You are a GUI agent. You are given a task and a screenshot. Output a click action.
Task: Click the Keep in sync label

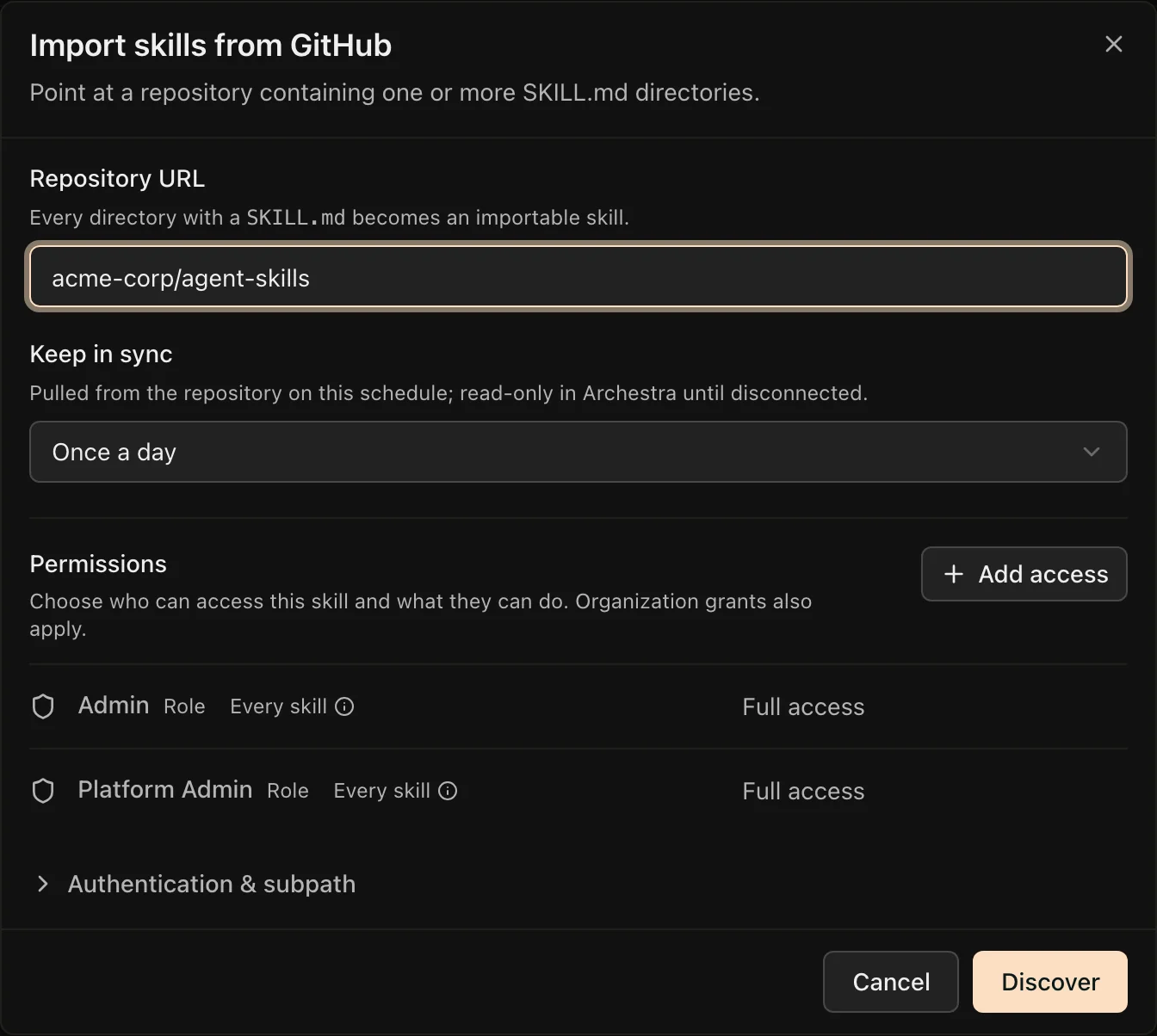101,354
